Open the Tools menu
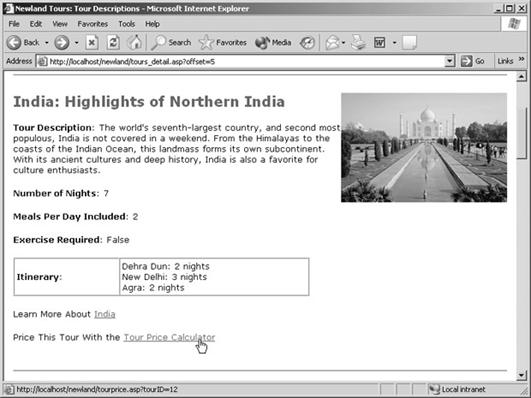Screen dimensions: 531x398 127,24
